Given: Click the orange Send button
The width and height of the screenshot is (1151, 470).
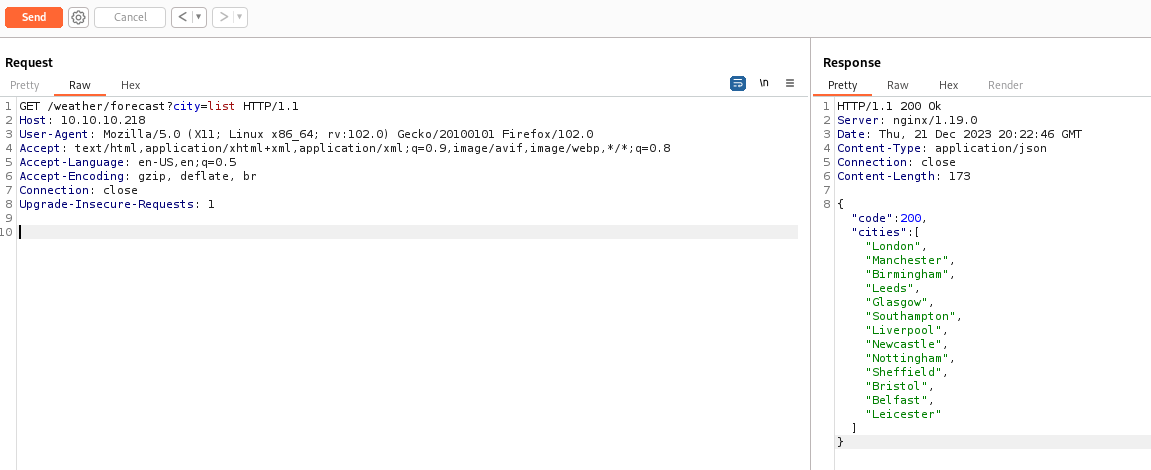Looking at the screenshot, I should (34, 17).
